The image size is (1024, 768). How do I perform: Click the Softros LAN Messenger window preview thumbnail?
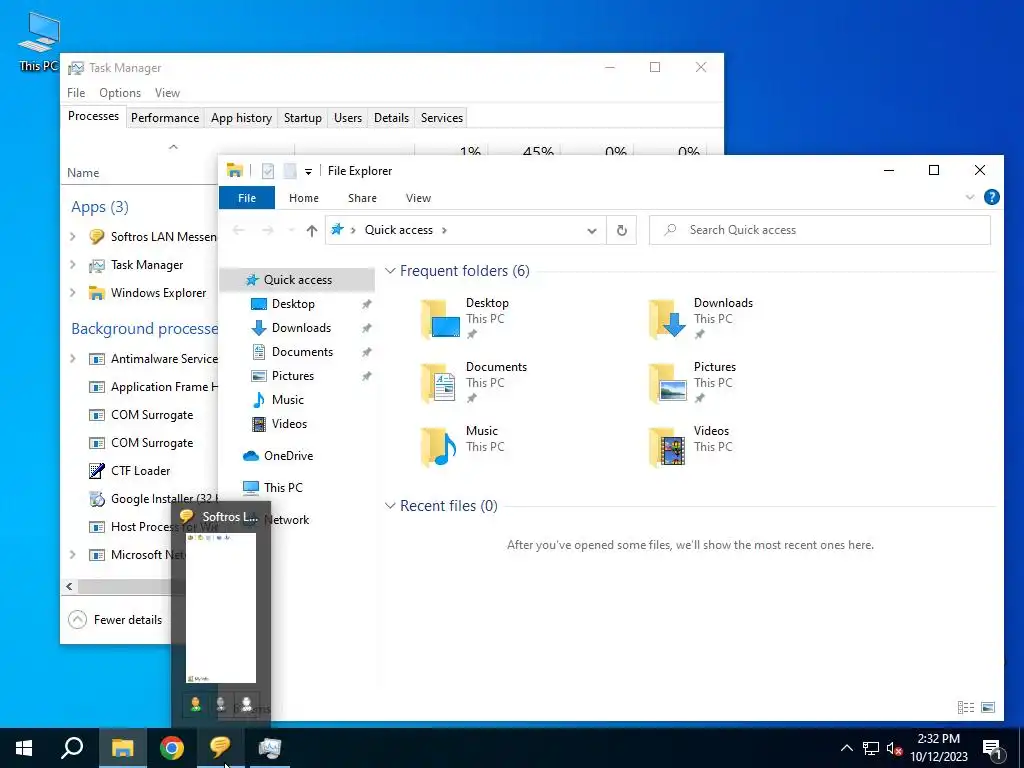[221, 607]
